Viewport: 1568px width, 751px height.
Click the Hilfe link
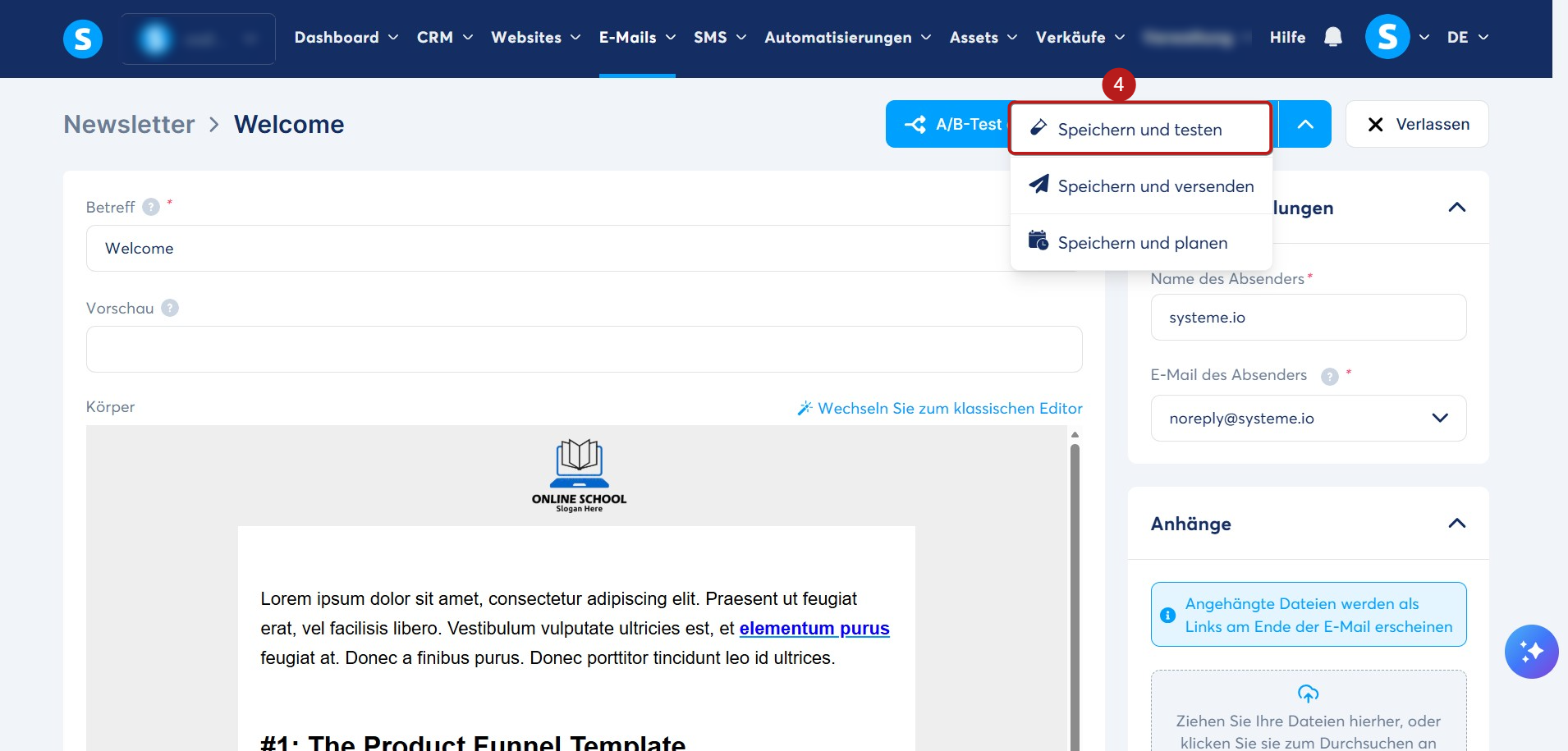[x=1287, y=37]
